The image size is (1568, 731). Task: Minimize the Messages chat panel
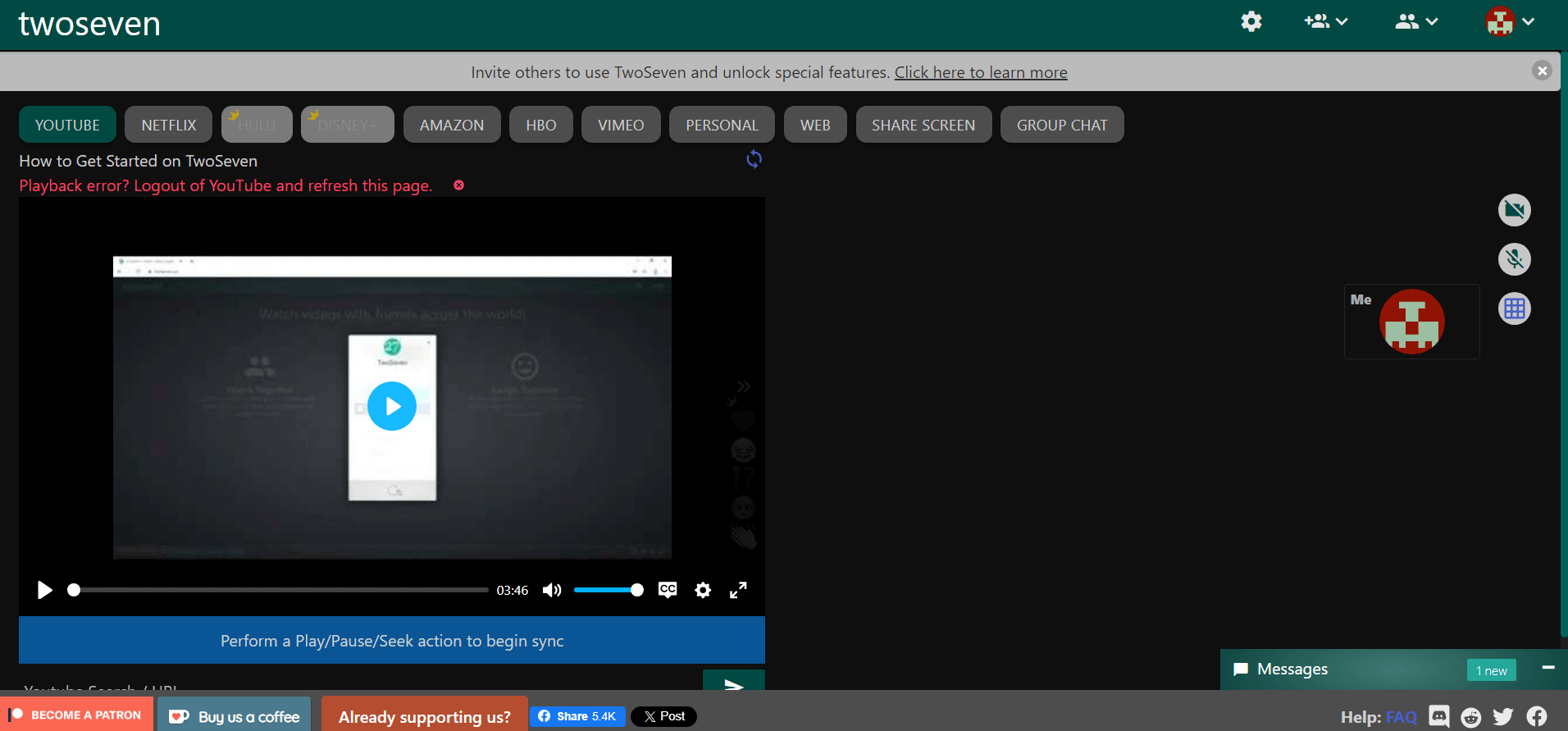click(1547, 668)
